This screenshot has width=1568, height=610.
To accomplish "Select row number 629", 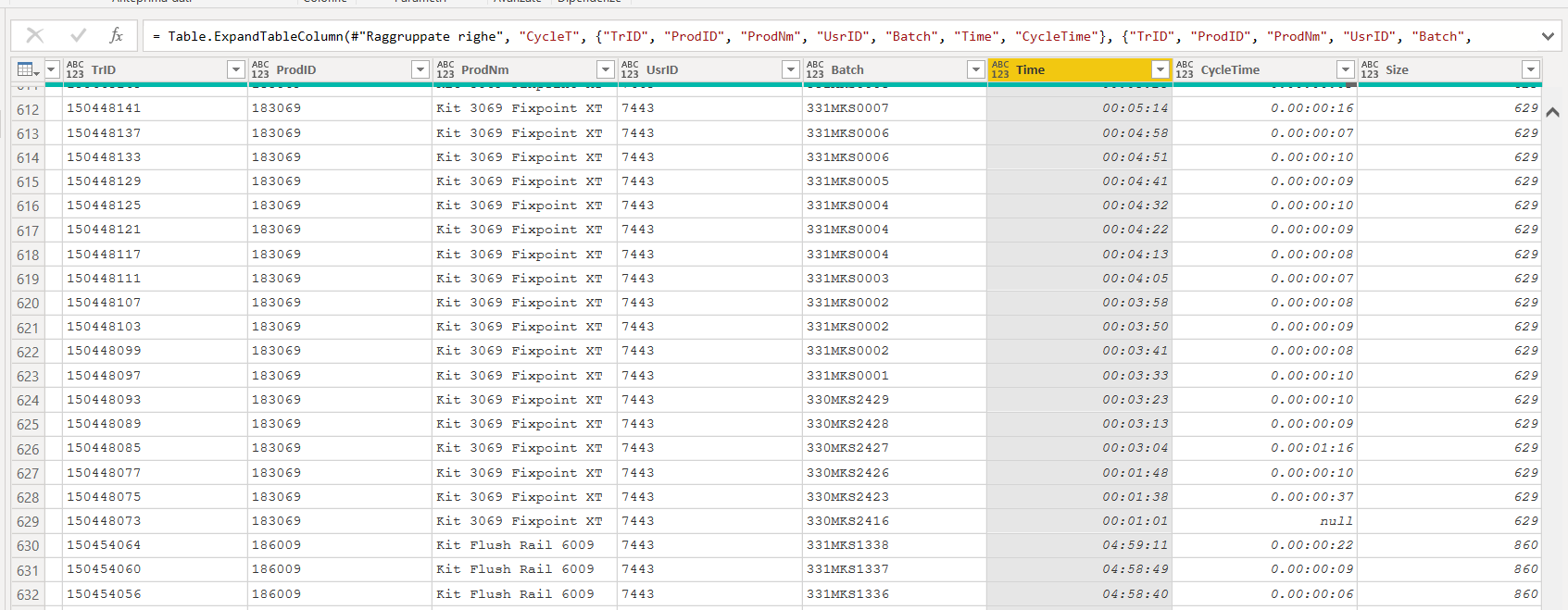I will point(28,521).
